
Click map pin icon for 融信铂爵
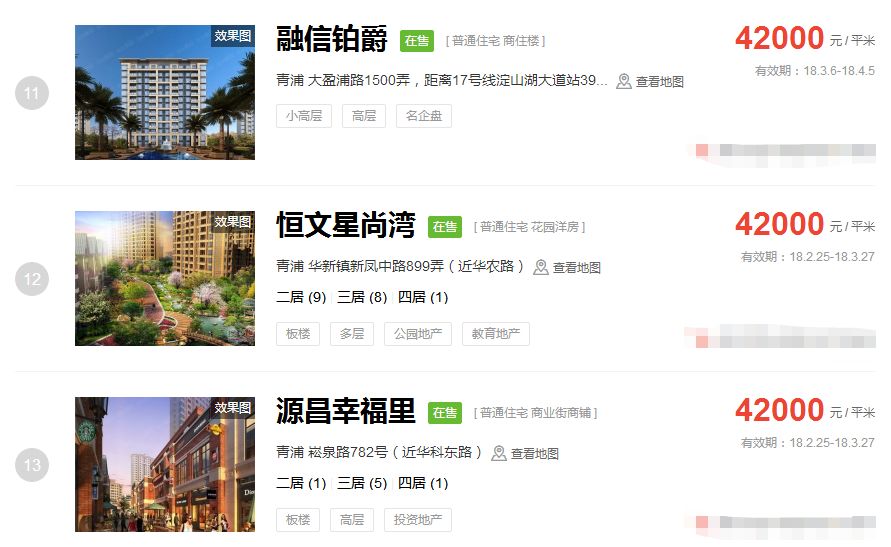click(623, 81)
